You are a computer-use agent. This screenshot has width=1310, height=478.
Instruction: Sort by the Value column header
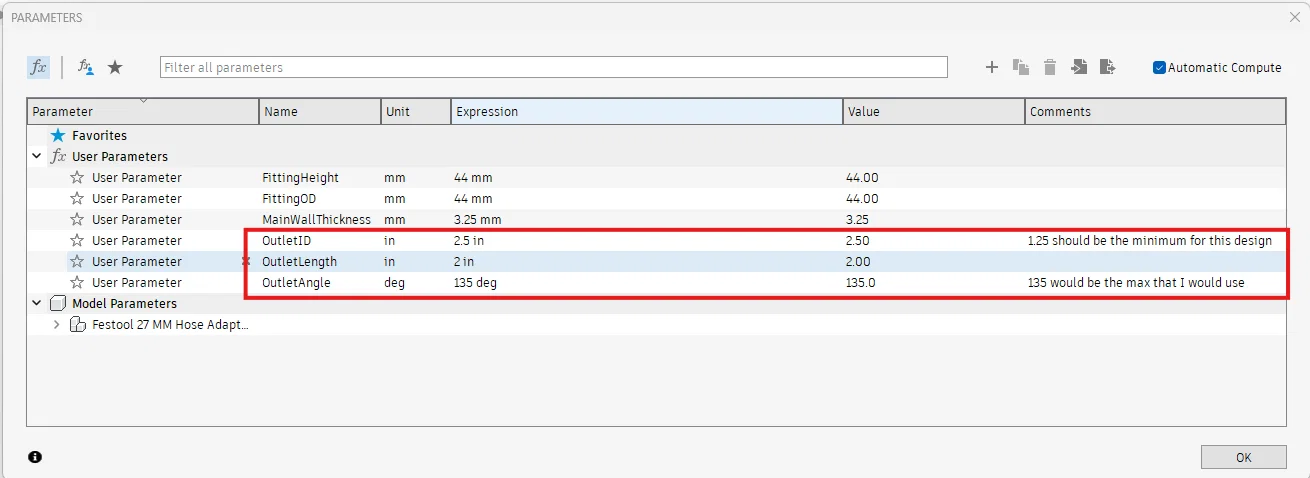point(933,112)
